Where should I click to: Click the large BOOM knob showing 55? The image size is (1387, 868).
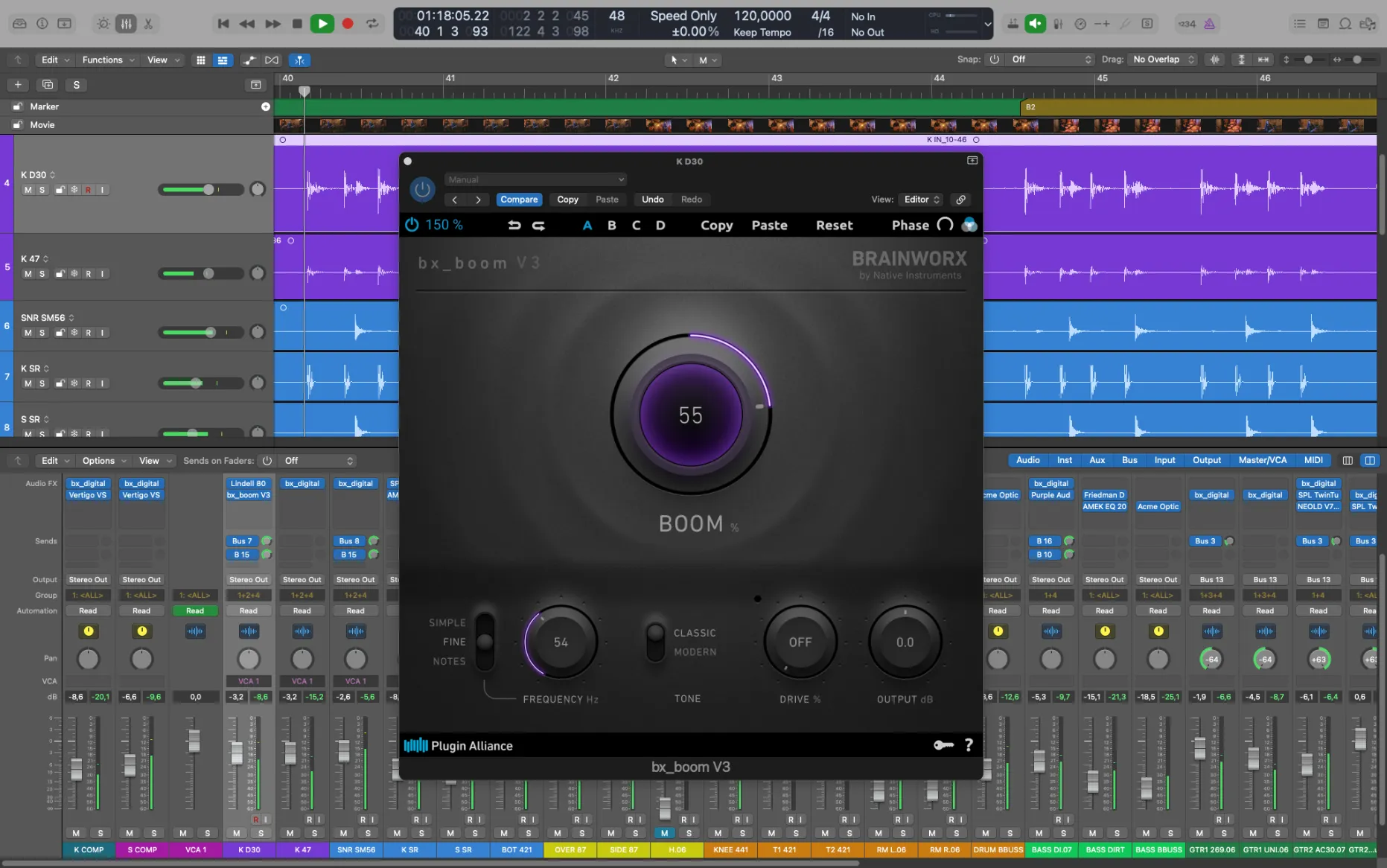click(x=690, y=415)
